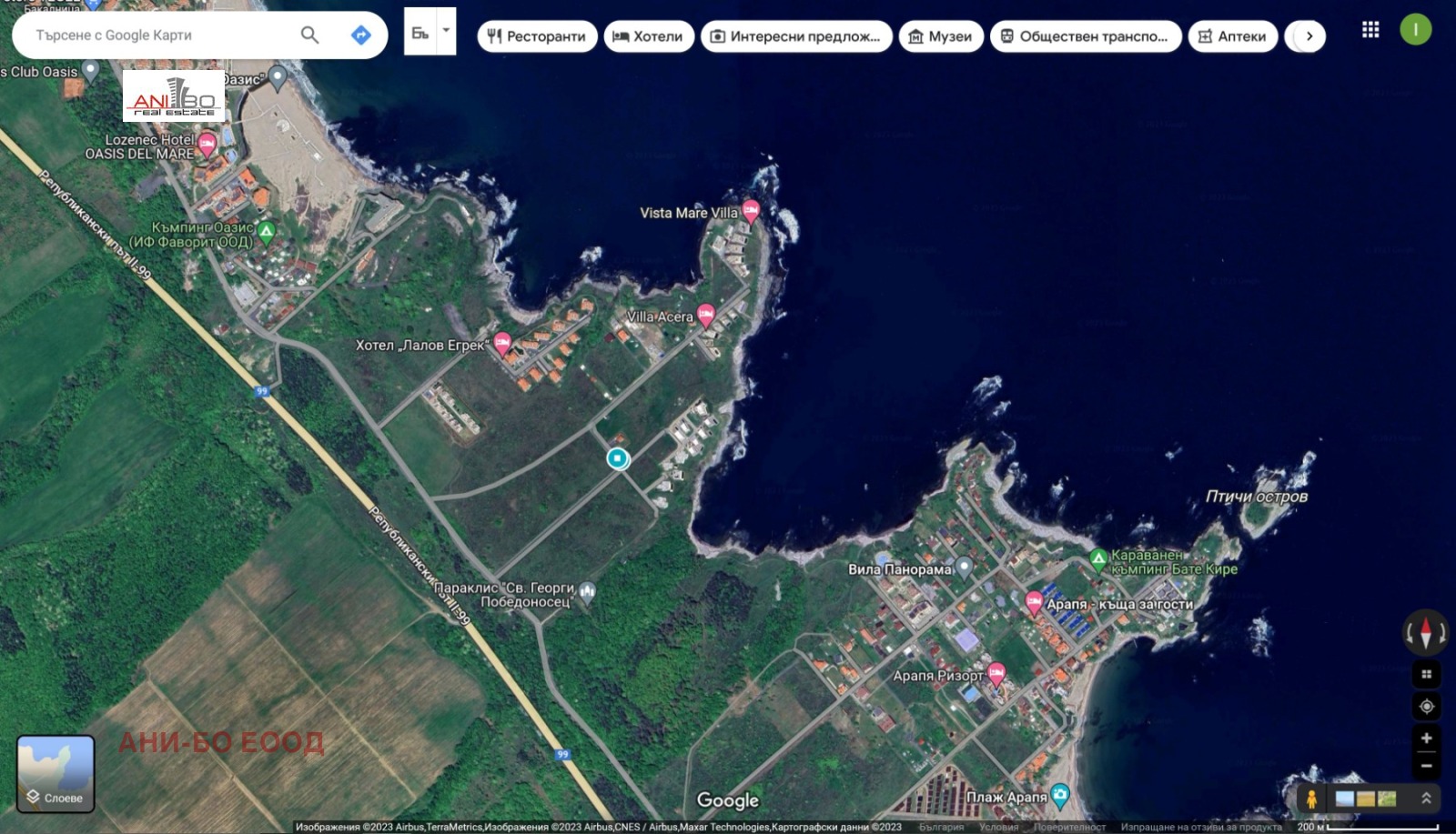Open directions with the blue arrow icon
The height and width of the screenshot is (834, 1456).
coord(360,35)
